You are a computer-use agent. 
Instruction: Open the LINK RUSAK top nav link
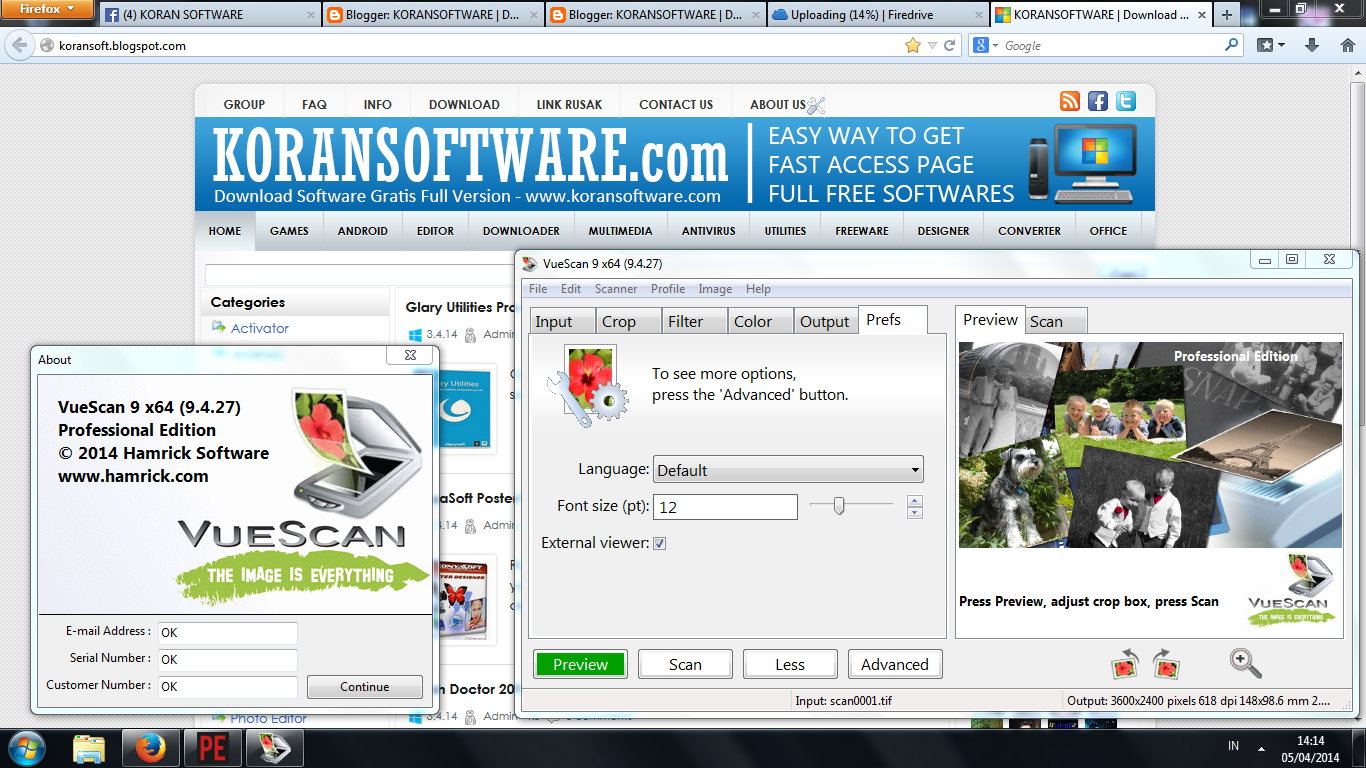[x=569, y=104]
